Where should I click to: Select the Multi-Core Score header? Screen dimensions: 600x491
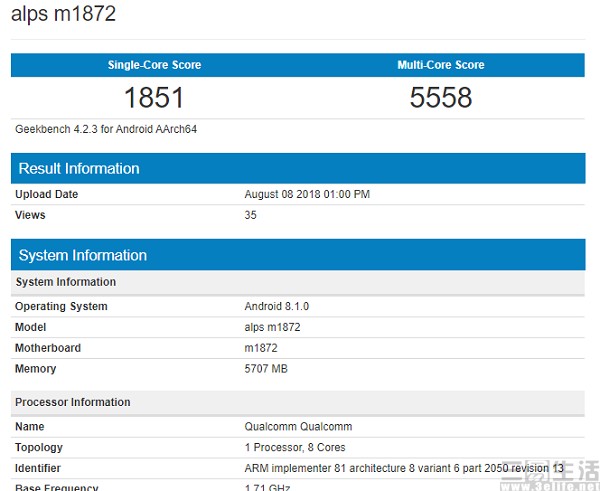(440, 65)
